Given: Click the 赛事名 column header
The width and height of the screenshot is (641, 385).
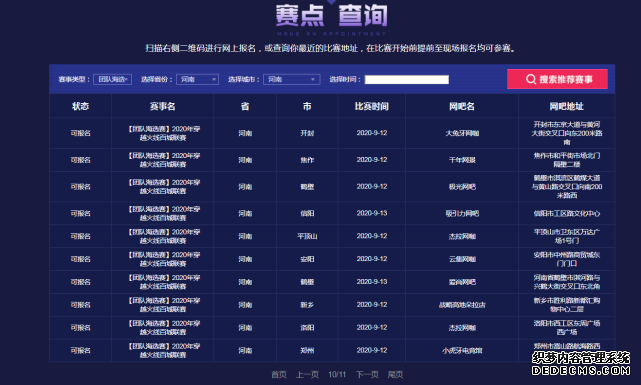Looking at the screenshot, I should pyautogui.click(x=162, y=106).
